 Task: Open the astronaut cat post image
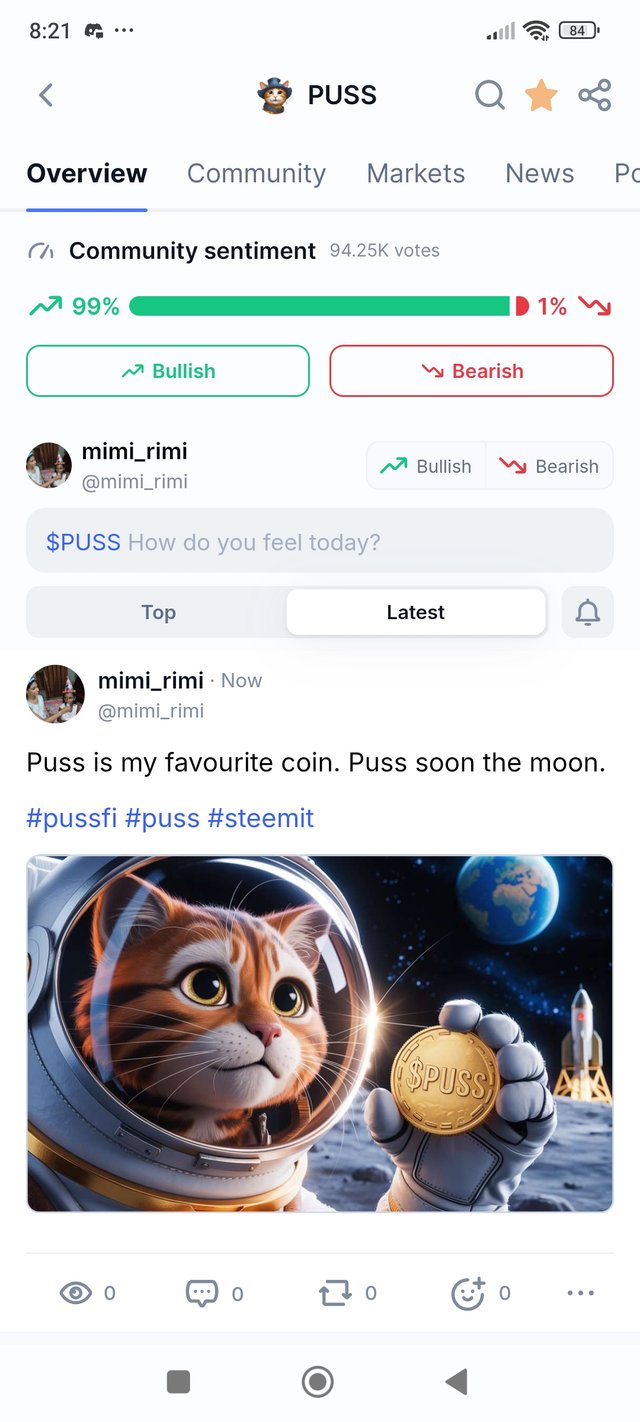319,1033
